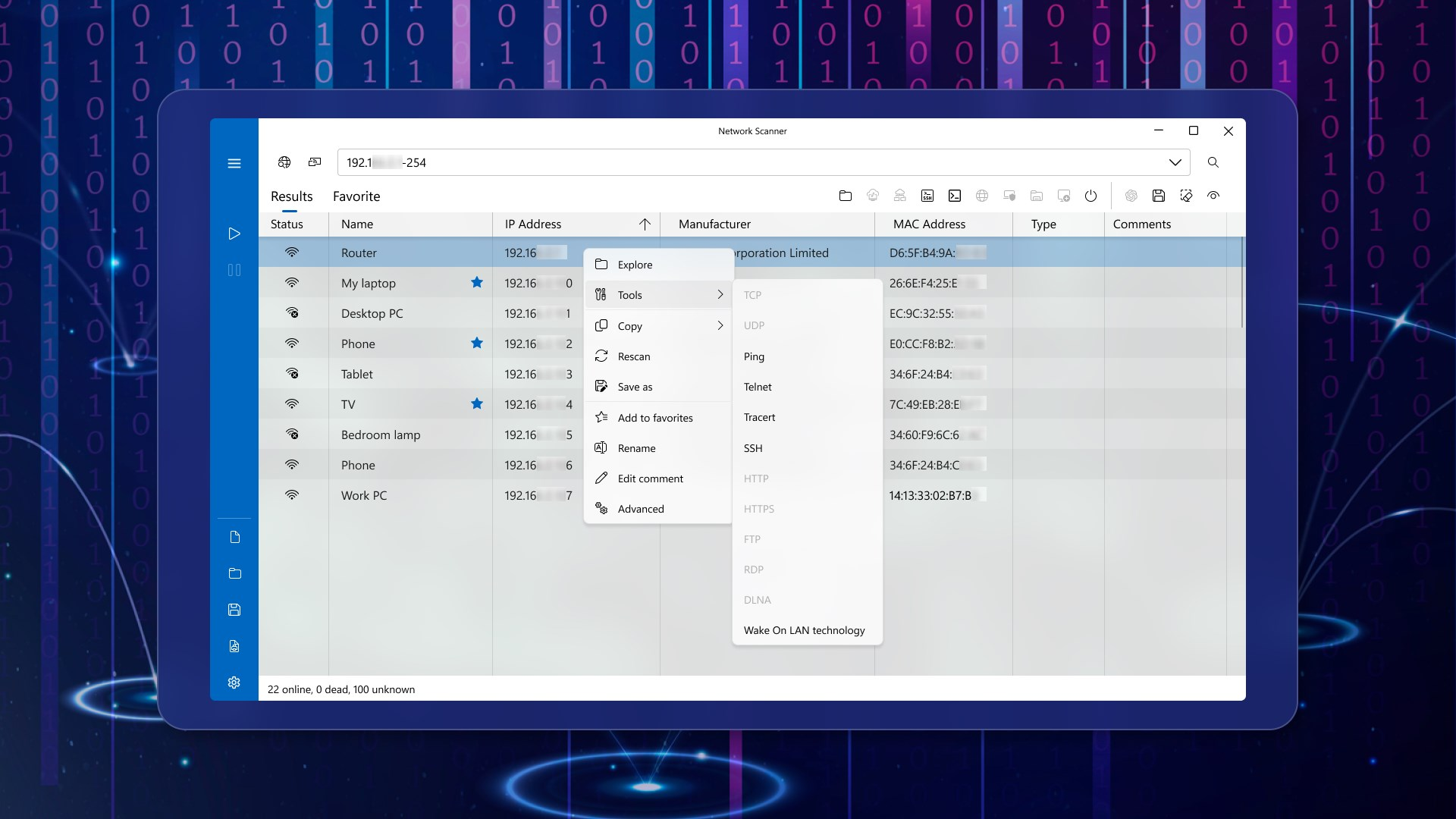
Task: Expand the IP range address dropdown
Action: click(x=1175, y=162)
